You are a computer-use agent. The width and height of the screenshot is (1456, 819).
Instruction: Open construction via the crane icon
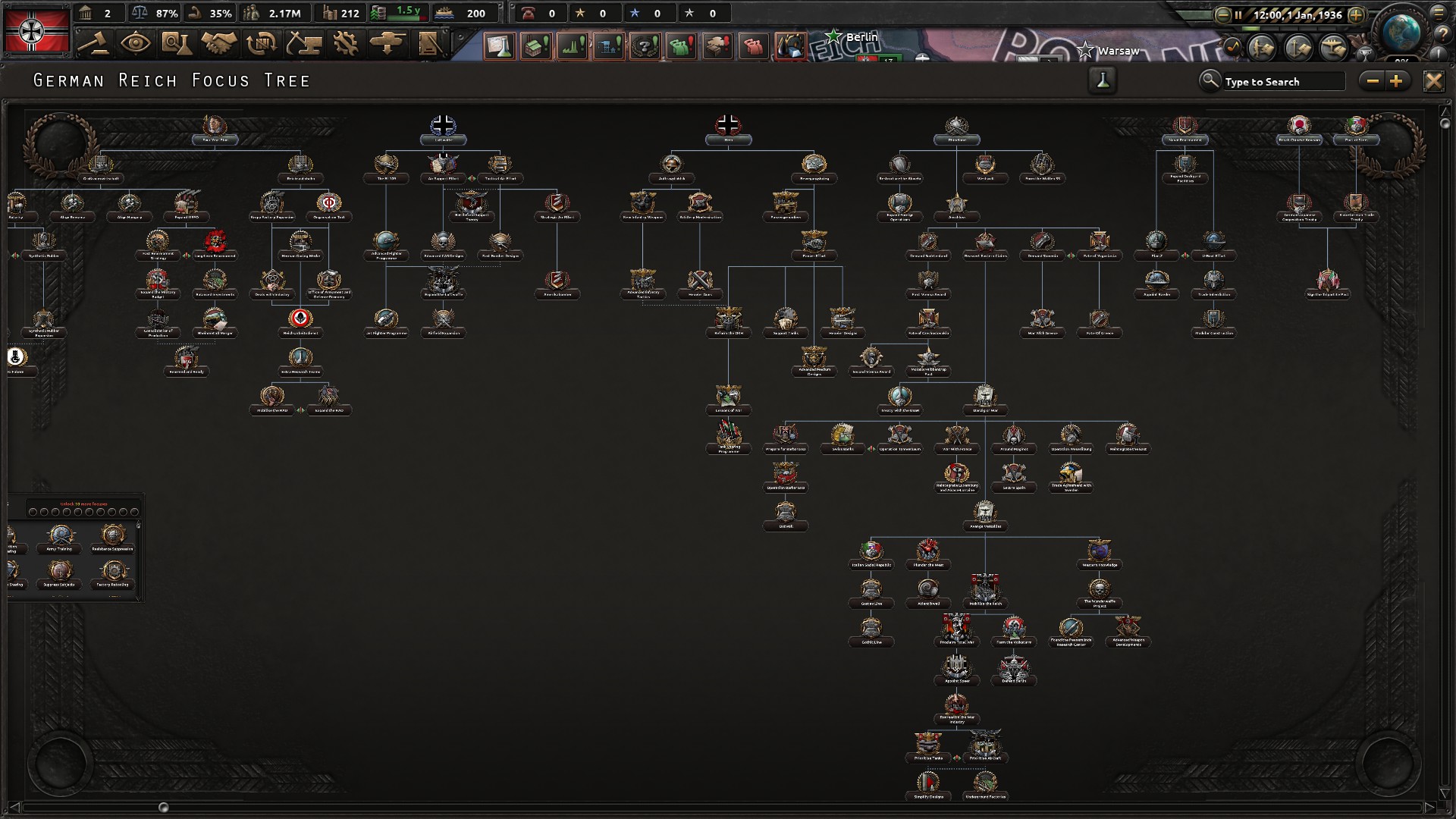coord(303,43)
